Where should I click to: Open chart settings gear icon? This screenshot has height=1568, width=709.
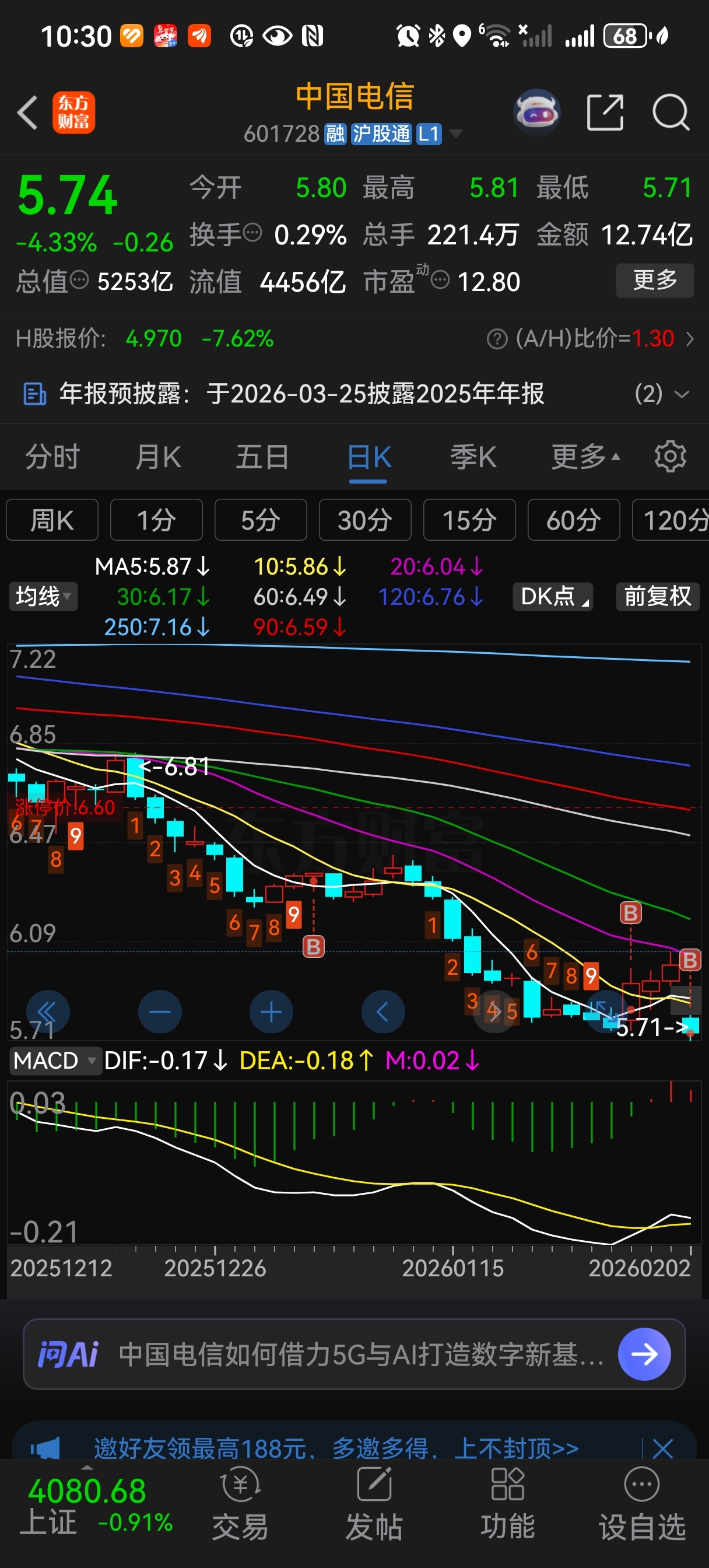click(x=670, y=457)
